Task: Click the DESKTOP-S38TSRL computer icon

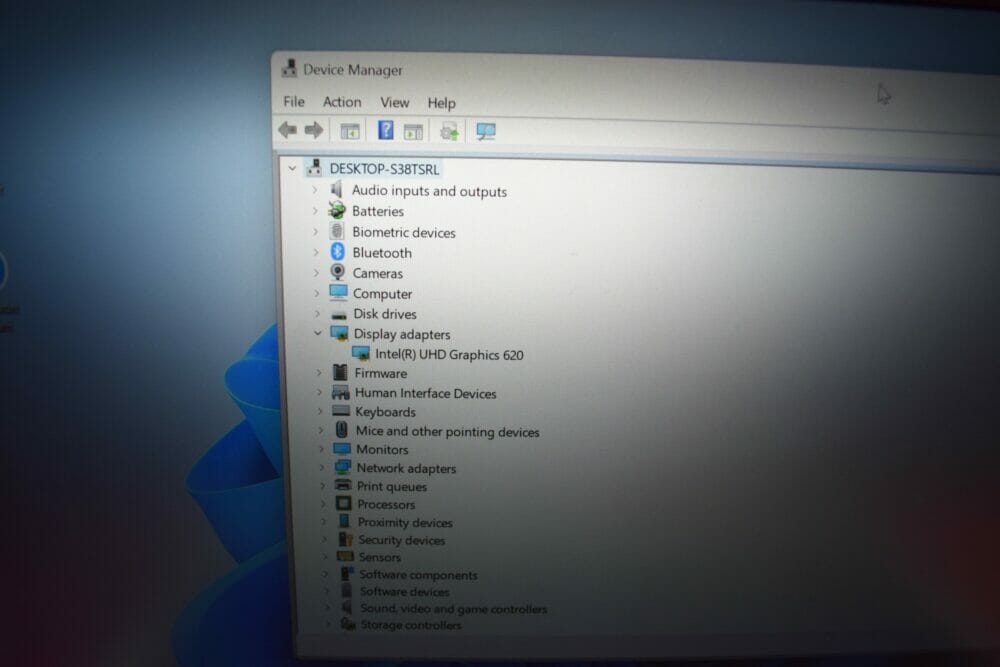Action: coord(314,168)
